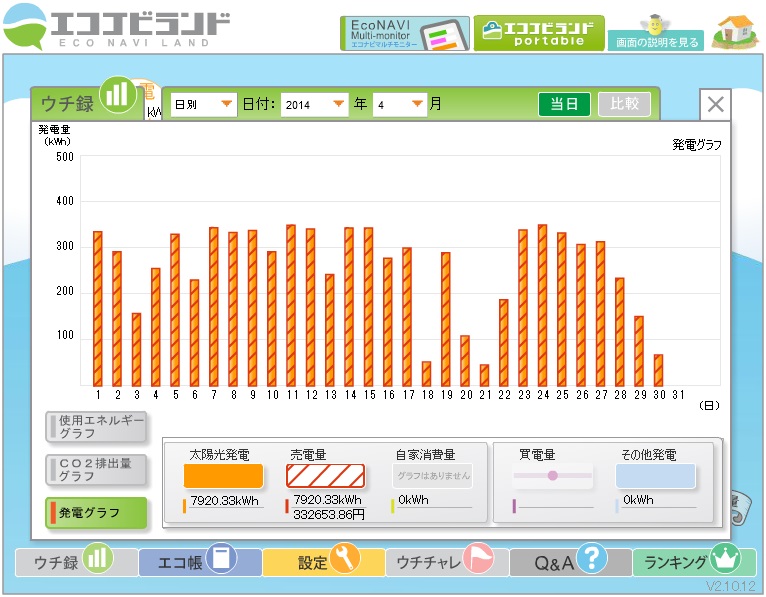Screen dimensions: 766x597
Task: Select the 発電グラフ button
Action: click(x=96, y=512)
